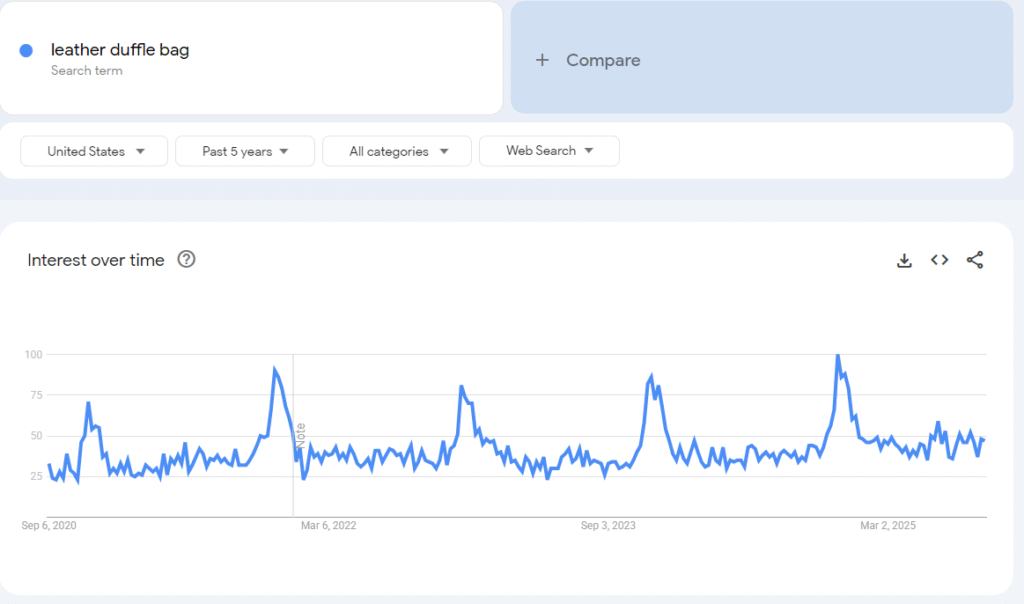Click the Mar 2, 2025 date label
This screenshot has width=1024, height=604.
[x=887, y=525]
